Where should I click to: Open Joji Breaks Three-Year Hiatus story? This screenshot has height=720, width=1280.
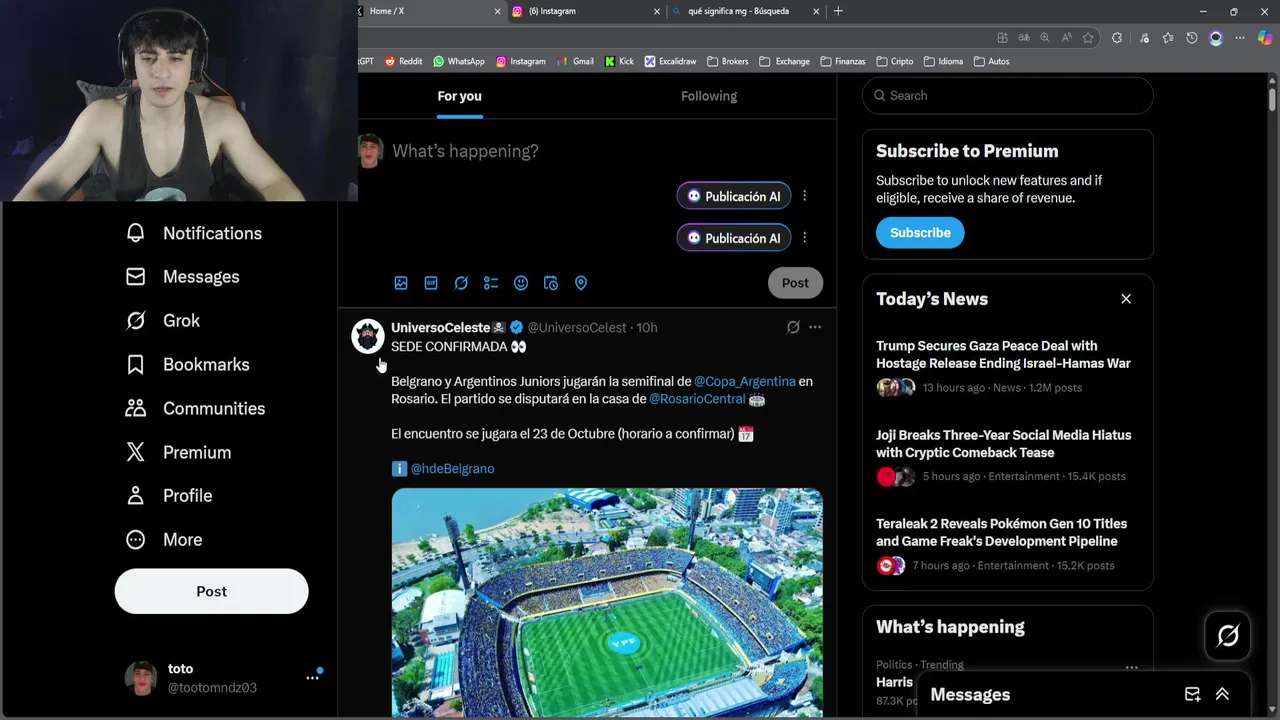click(1003, 444)
